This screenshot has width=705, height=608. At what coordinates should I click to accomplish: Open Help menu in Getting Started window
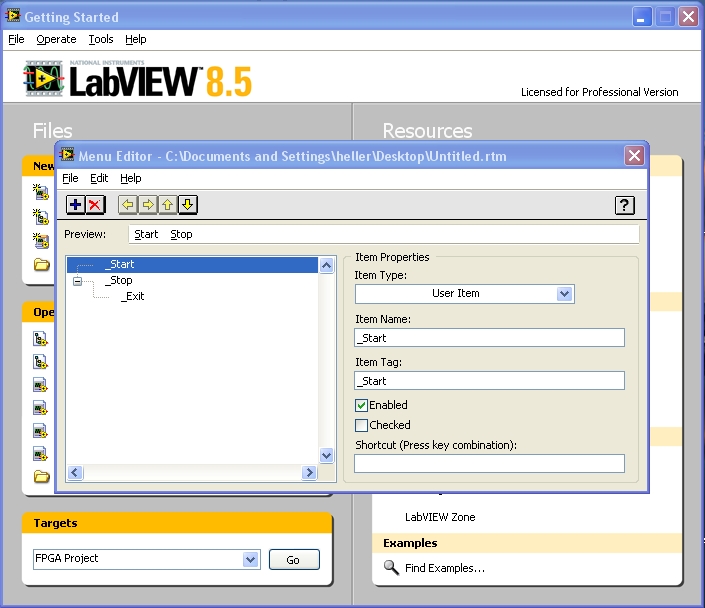(136, 39)
